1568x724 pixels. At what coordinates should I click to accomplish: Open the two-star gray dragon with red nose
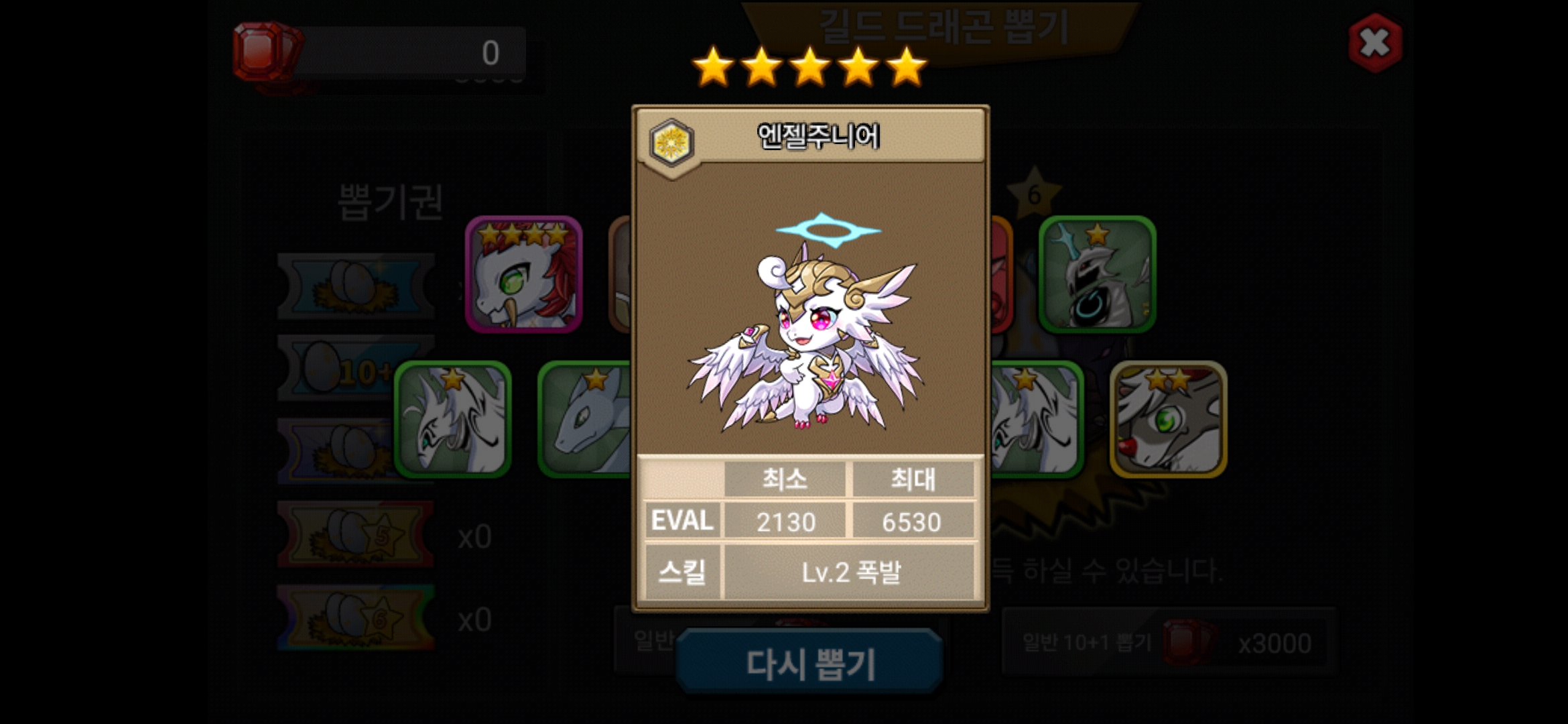pyautogui.click(x=1168, y=420)
